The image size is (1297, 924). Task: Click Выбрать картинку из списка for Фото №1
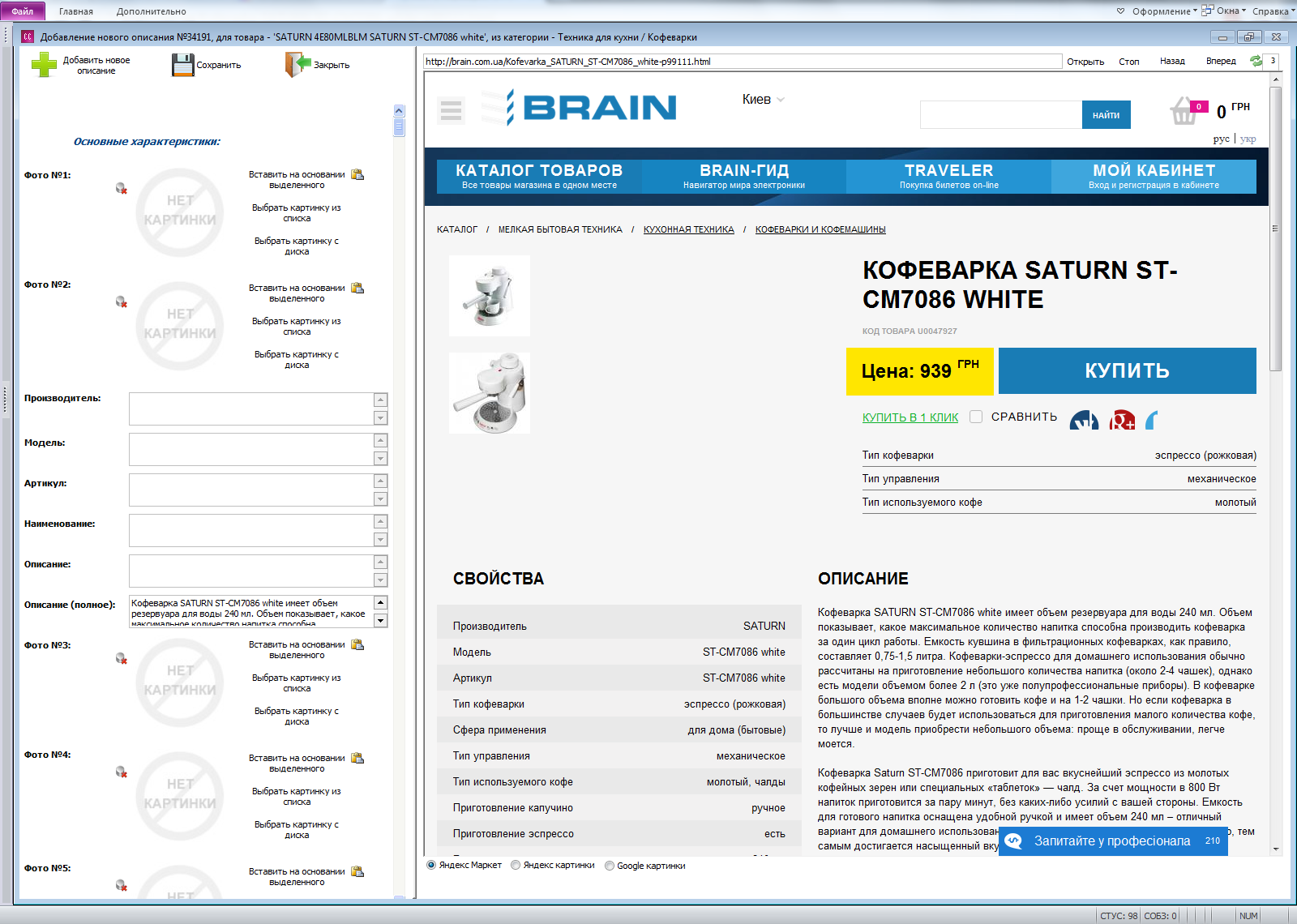click(x=297, y=213)
